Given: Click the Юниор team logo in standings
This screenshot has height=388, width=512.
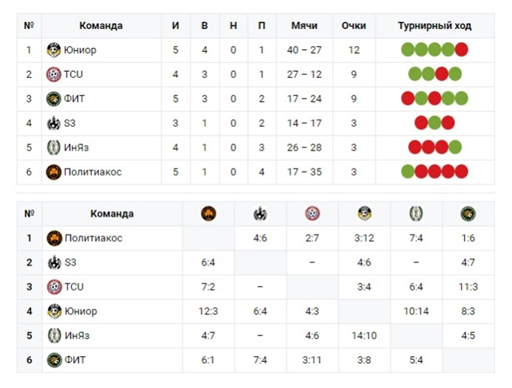Looking at the screenshot, I should click(53, 50).
